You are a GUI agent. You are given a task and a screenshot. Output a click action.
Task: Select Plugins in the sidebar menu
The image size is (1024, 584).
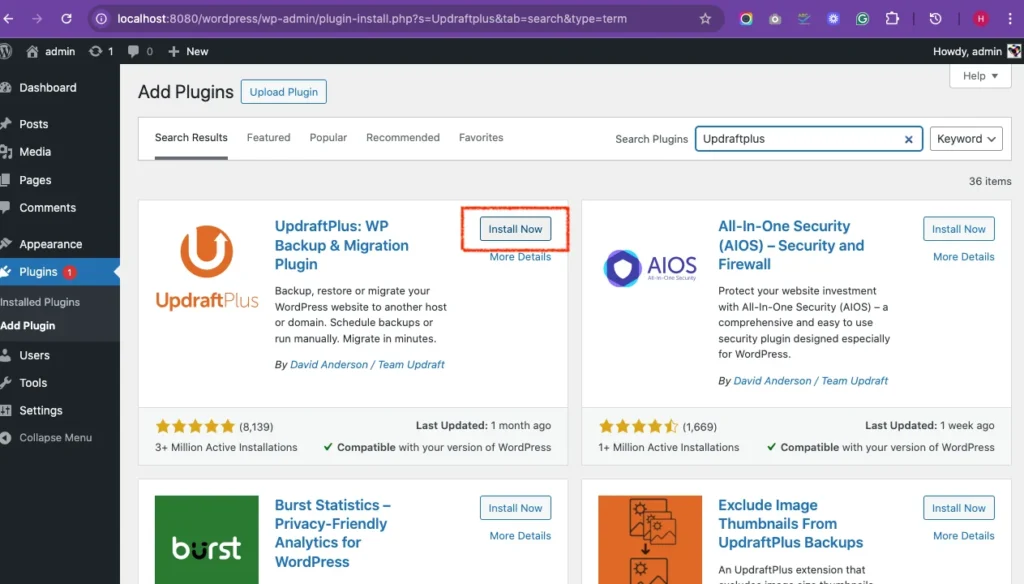(37, 271)
